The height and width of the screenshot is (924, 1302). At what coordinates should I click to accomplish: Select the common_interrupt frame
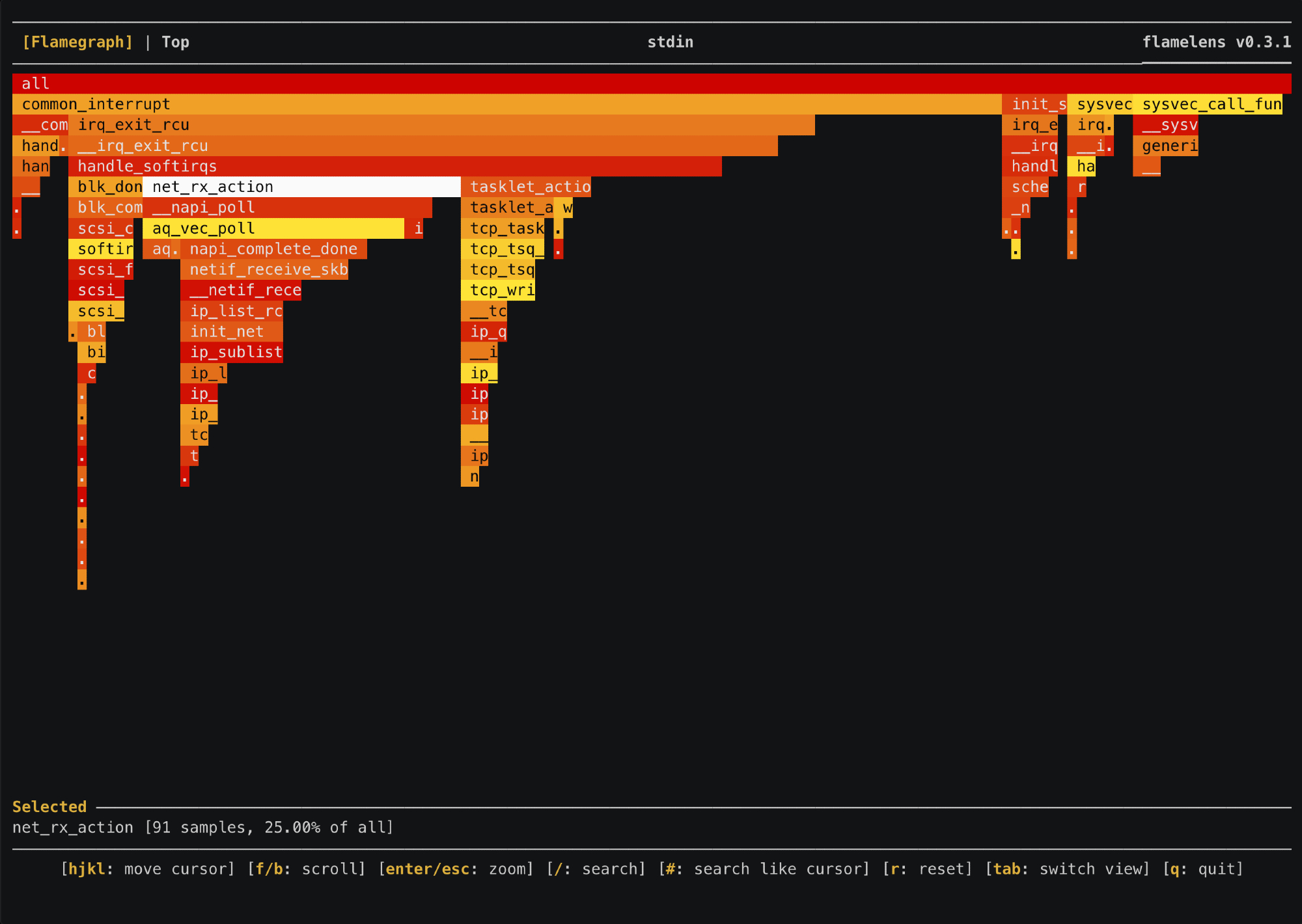[506, 104]
